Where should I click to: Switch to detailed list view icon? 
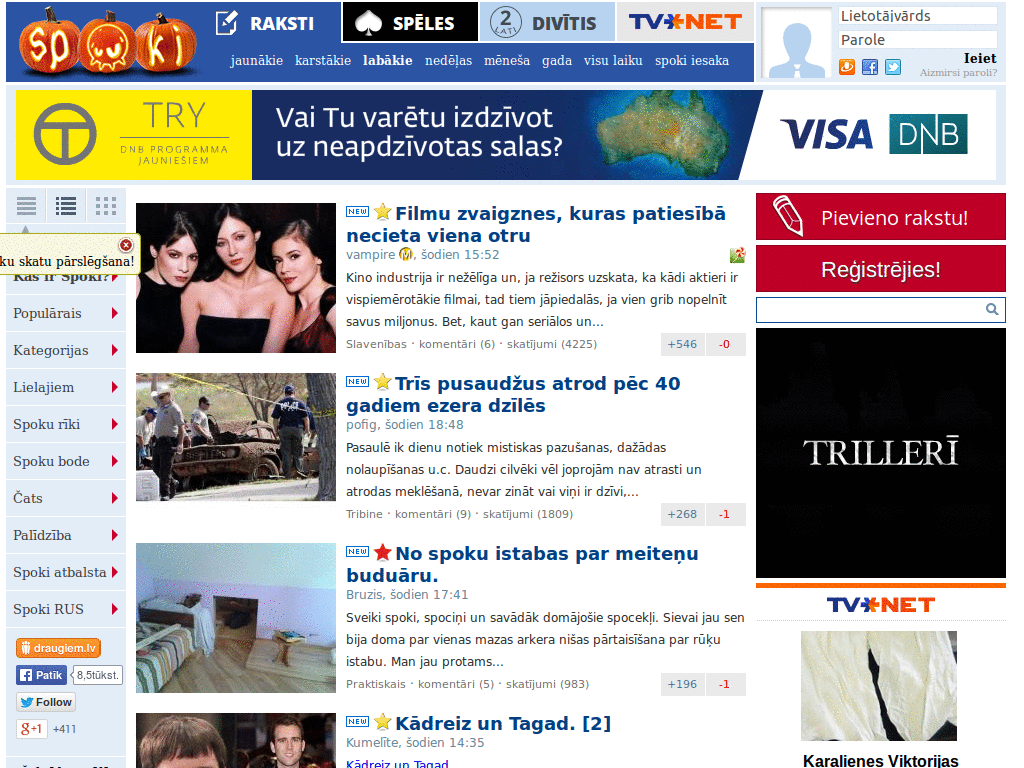point(66,206)
